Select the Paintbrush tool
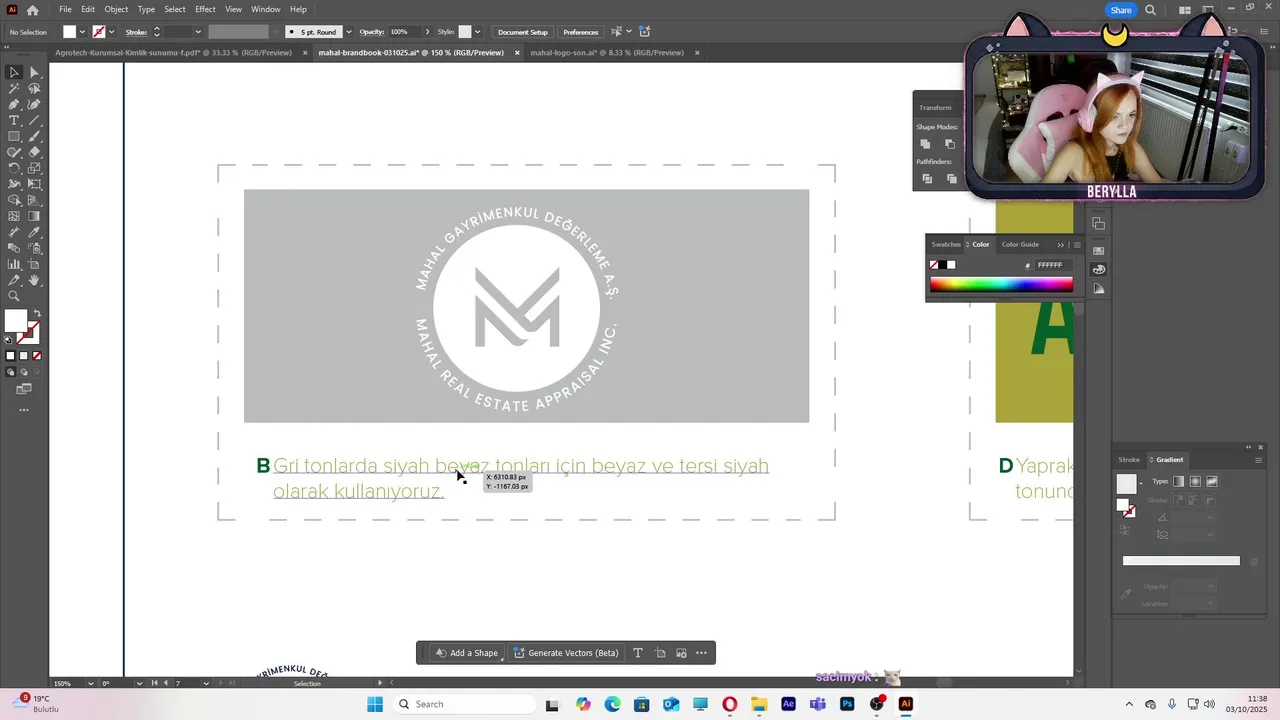1280x720 pixels. click(34, 136)
